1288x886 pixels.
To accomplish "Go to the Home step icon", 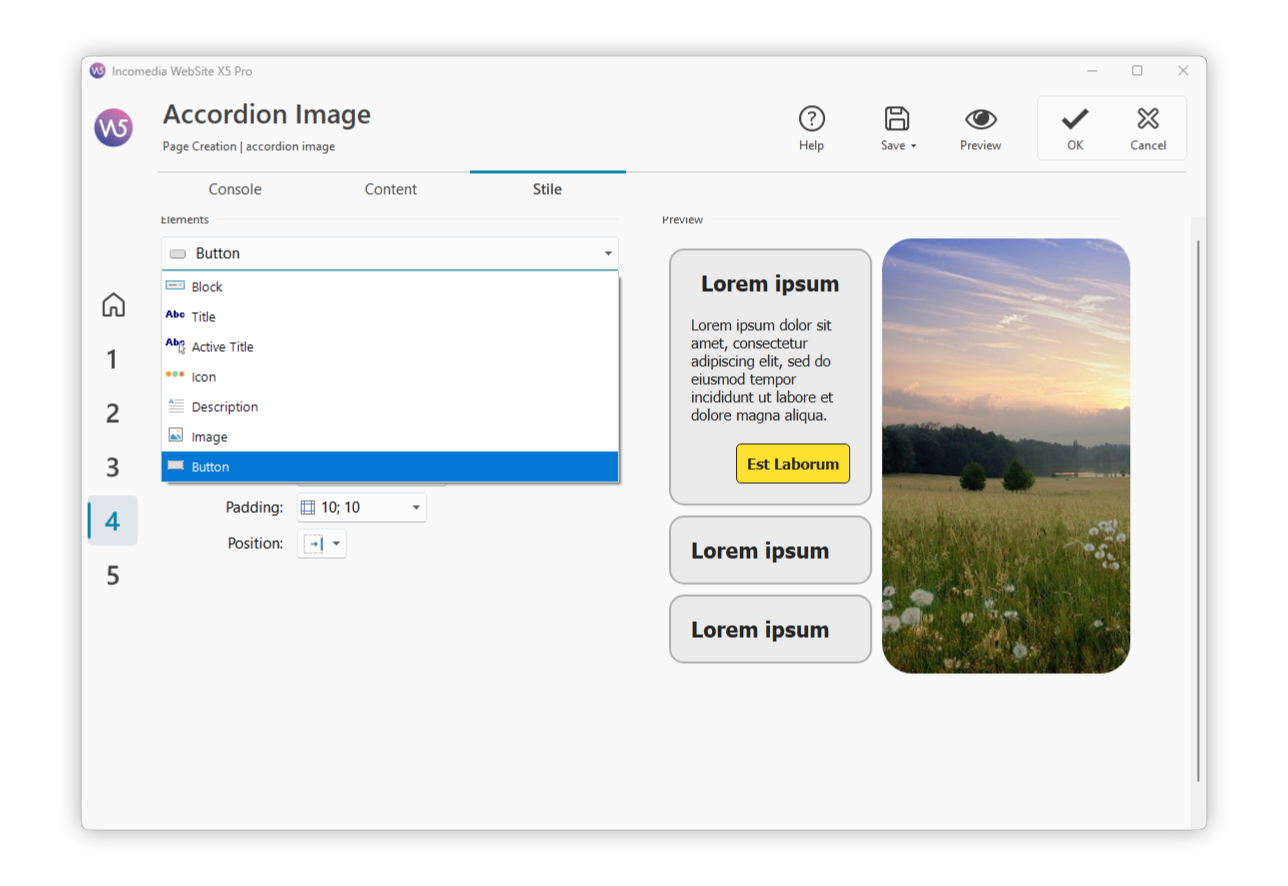I will [x=113, y=305].
